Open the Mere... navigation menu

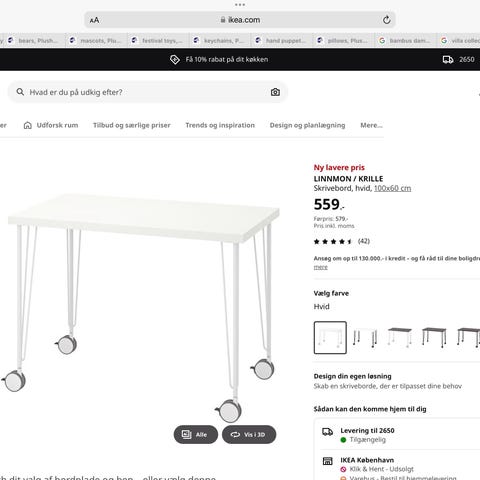(x=371, y=125)
